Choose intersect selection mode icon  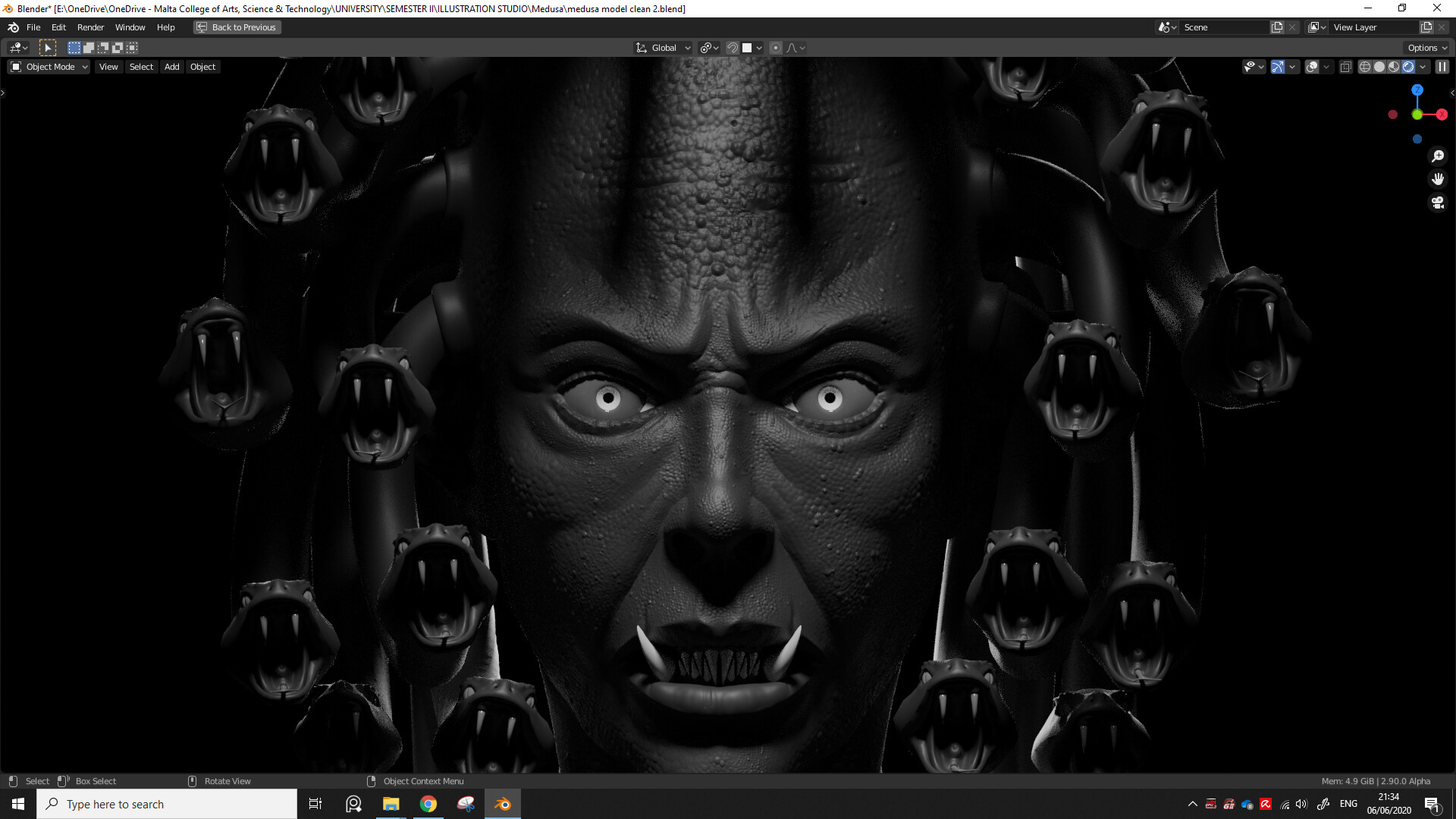point(131,48)
